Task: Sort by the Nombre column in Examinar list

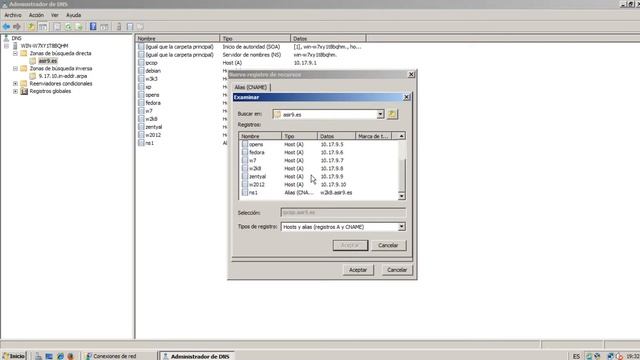Action: pyautogui.click(x=260, y=136)
